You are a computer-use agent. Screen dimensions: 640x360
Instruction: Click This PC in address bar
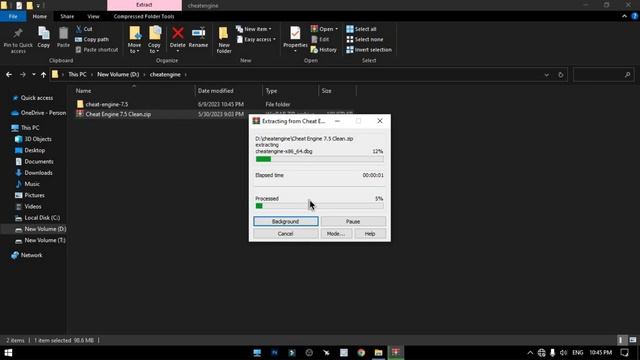(x=77, y=75)
